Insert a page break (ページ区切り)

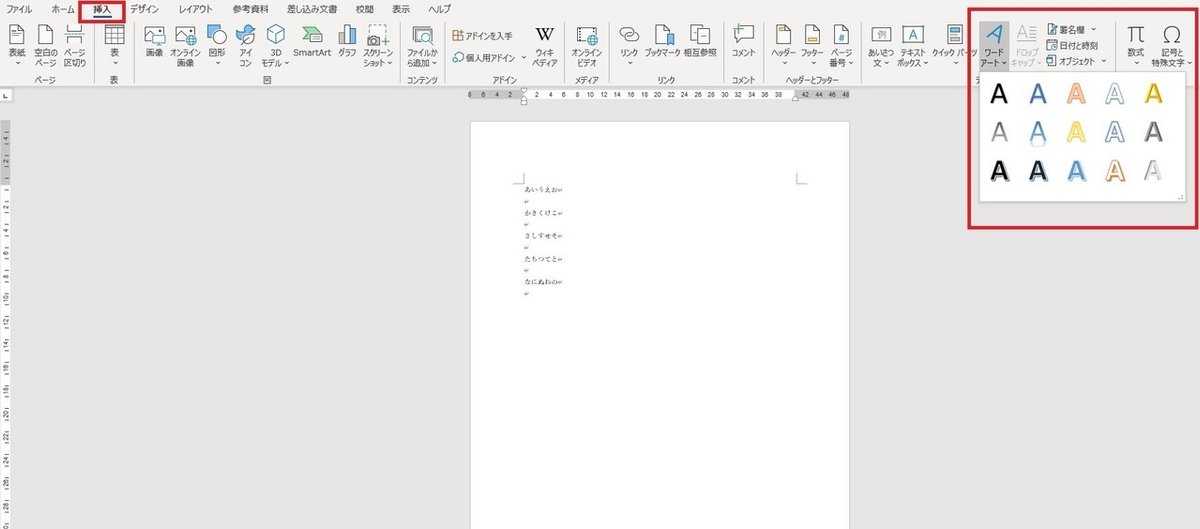coord(75,46)
